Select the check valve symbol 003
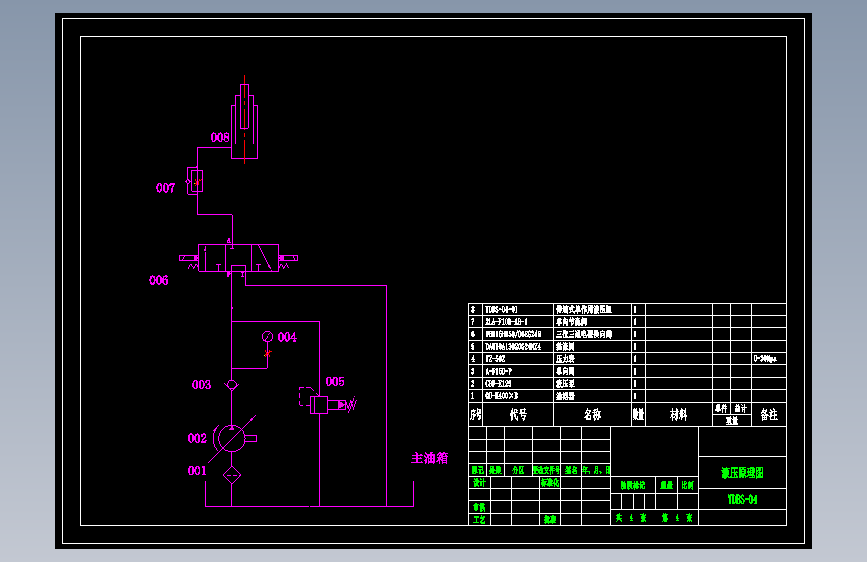Viewport: 867px width, 562px height. click(x=232, y=384)
